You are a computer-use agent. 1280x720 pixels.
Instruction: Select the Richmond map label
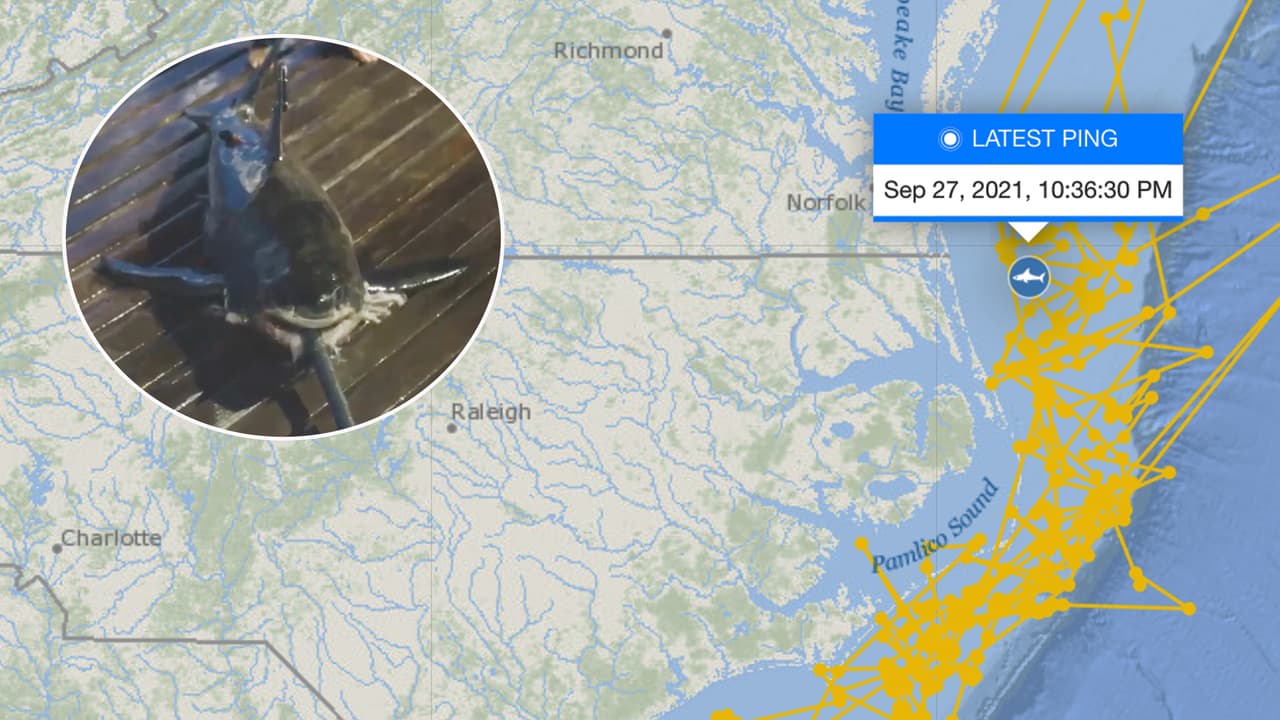(x=609, y=50)
